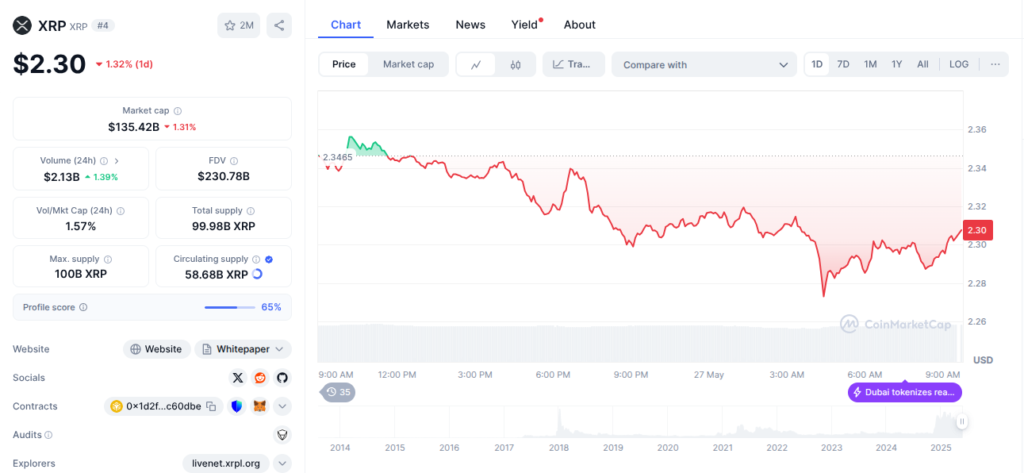The height and width of the screenshot is (473, 1024).
Task: Click the FDV info icon
Action: 234,161
